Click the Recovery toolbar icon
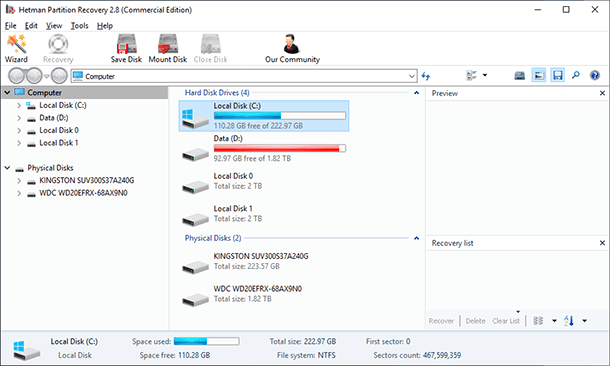 point(58,48)
